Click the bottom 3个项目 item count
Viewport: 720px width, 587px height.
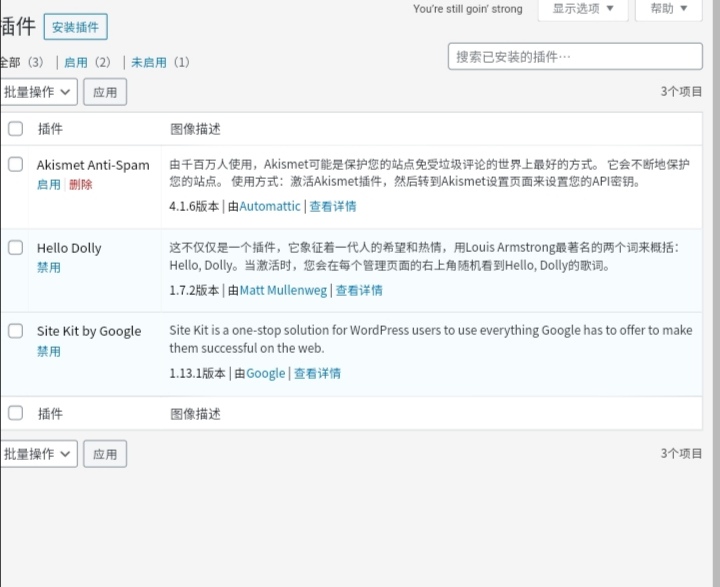[681, 453]
